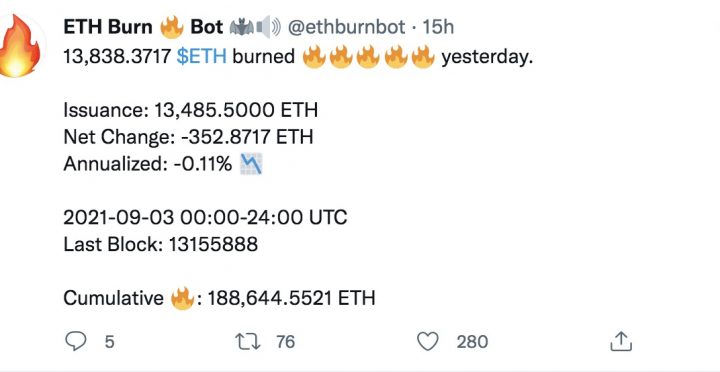Screen dimensions: 720x372
Task: Click the bat emoji in name
Action: click(x=241, y=28)
